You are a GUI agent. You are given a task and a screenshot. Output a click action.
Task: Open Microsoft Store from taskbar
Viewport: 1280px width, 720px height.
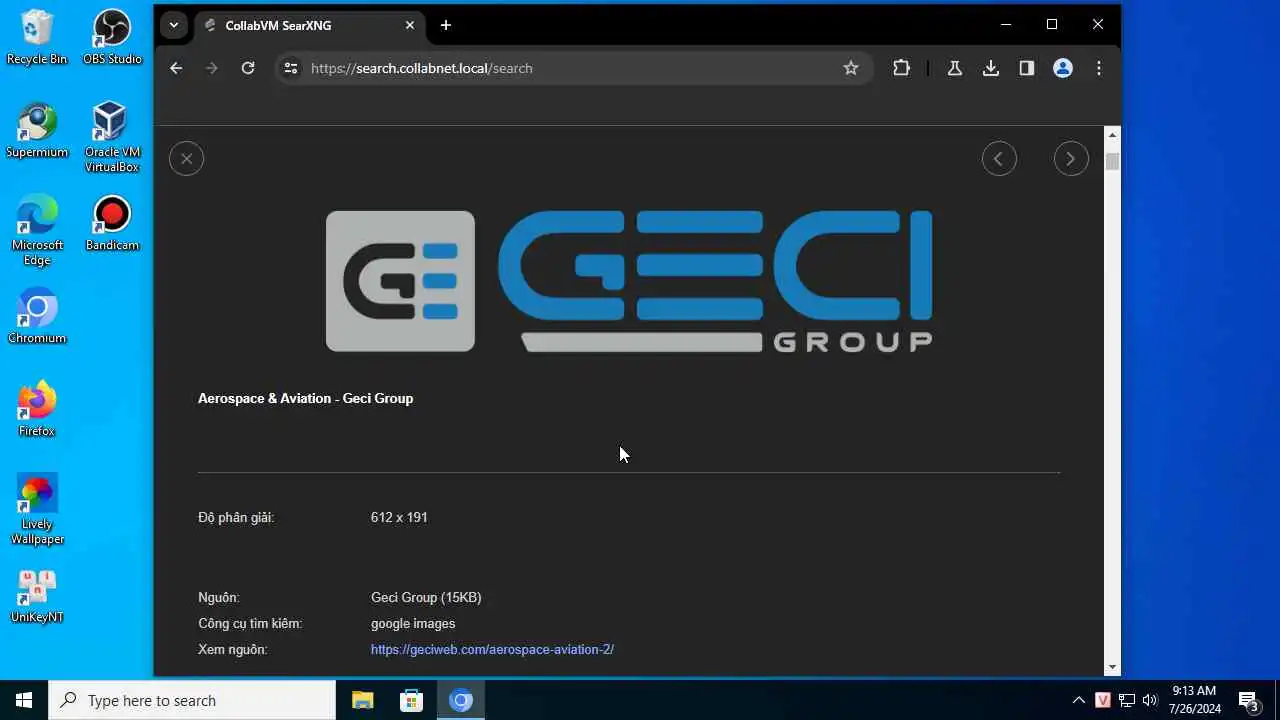pyautogui.click(x=411, y=700)
